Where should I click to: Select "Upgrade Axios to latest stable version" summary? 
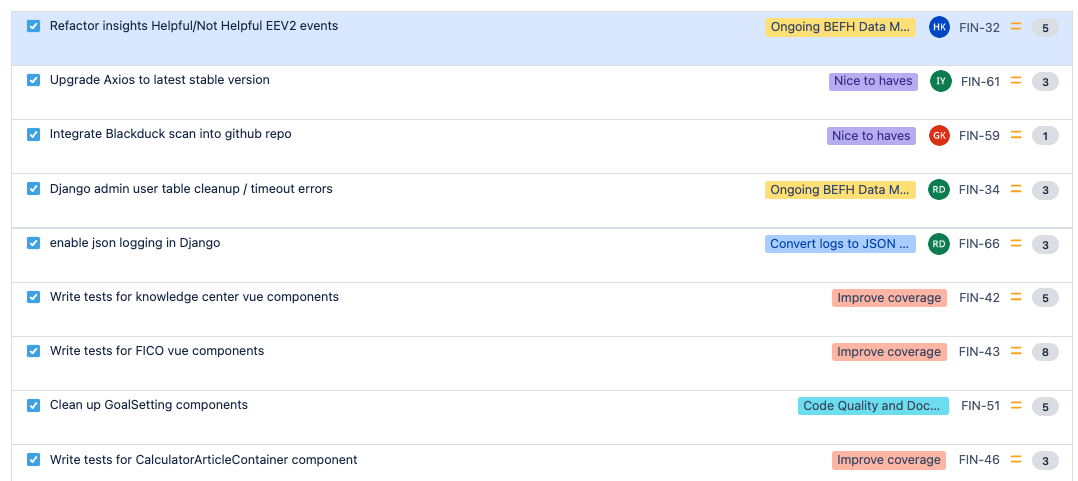pos(160,80)
